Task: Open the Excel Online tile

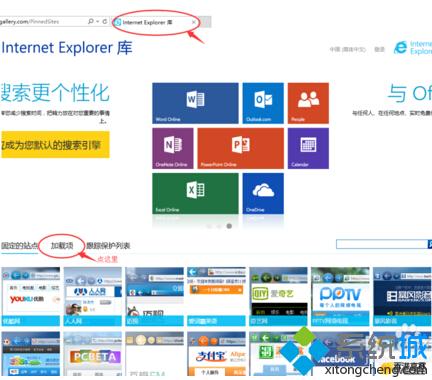Action: [195, 193]
